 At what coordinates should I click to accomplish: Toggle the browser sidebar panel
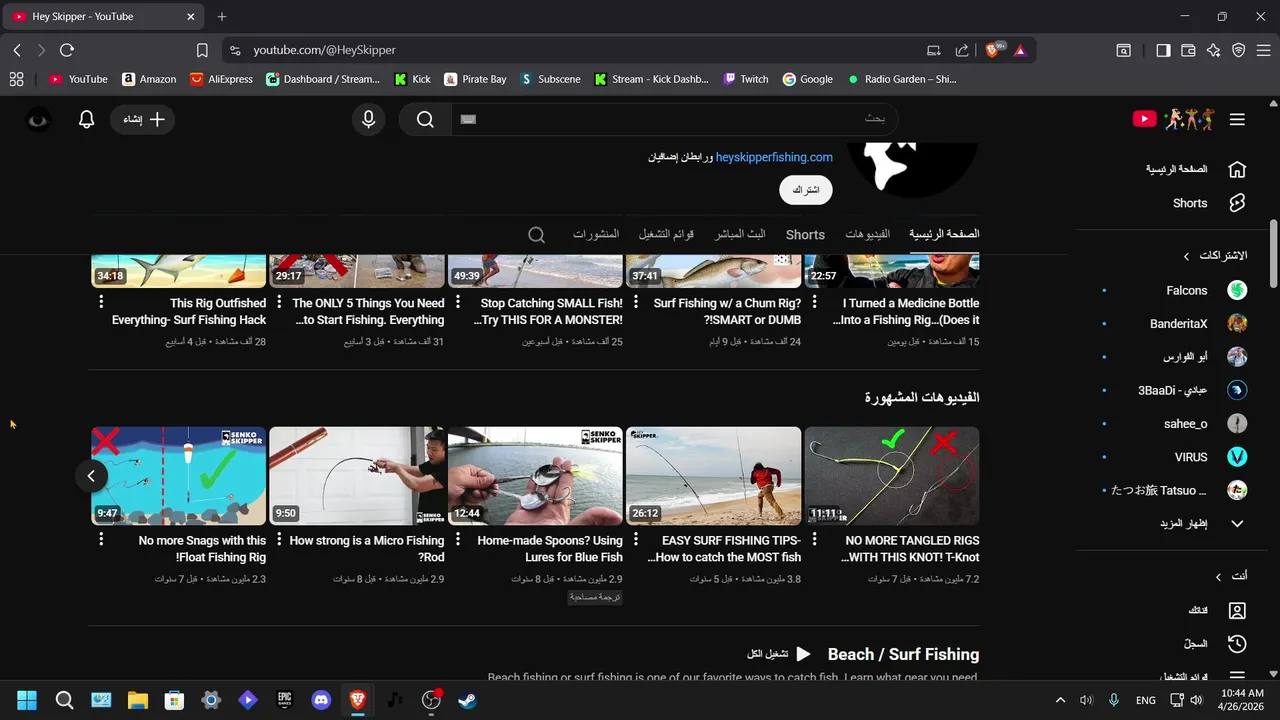tap(1163, 50)
